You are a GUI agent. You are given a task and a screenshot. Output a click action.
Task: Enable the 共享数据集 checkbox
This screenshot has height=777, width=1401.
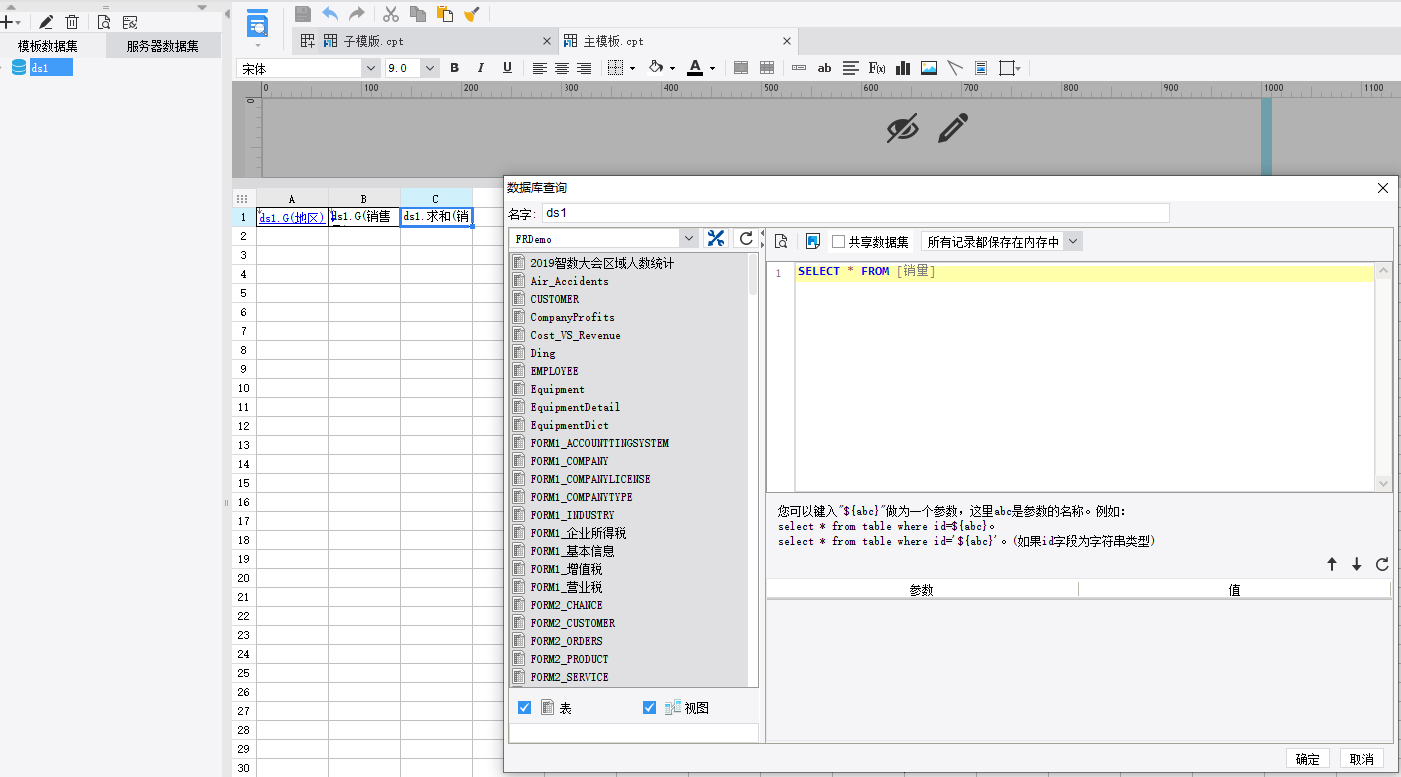pyautogui.click(x=839, y=241)
